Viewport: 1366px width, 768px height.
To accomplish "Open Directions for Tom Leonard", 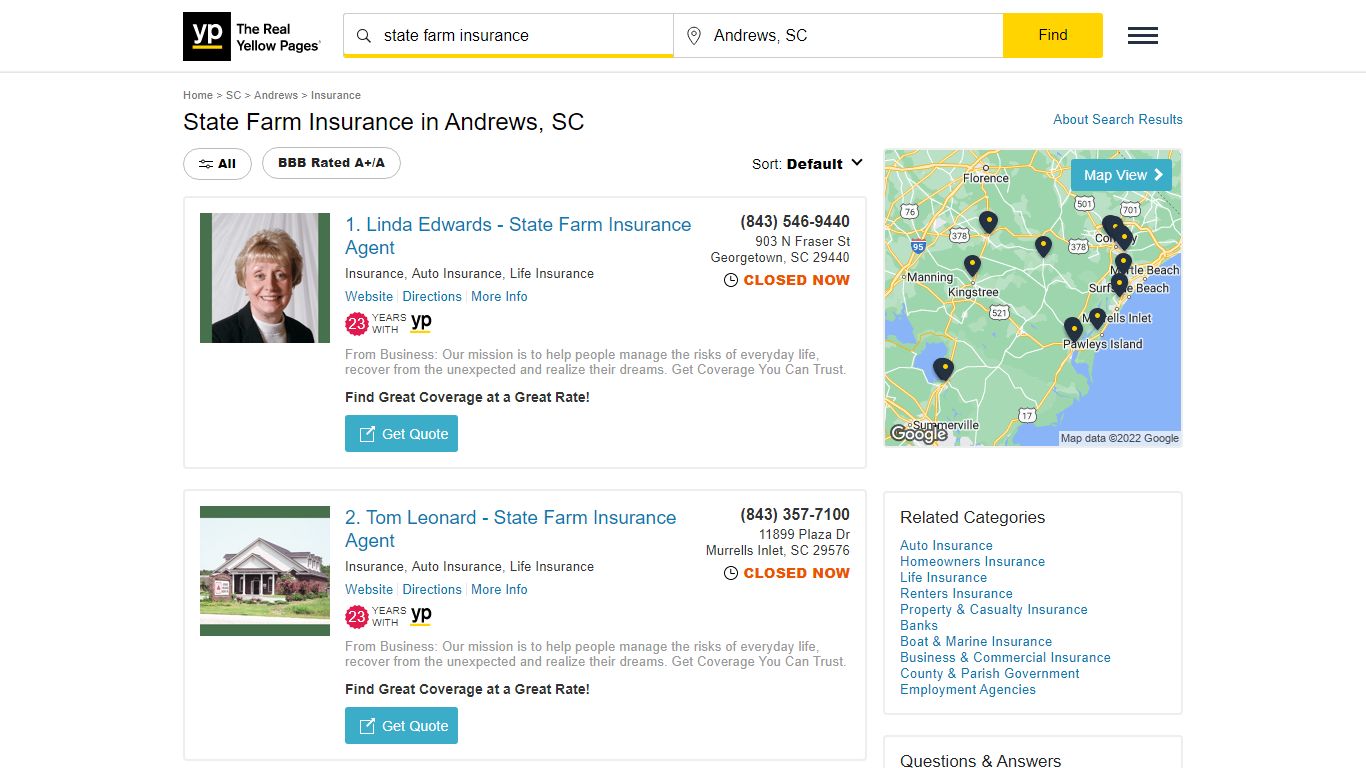I will click(432, 589).
